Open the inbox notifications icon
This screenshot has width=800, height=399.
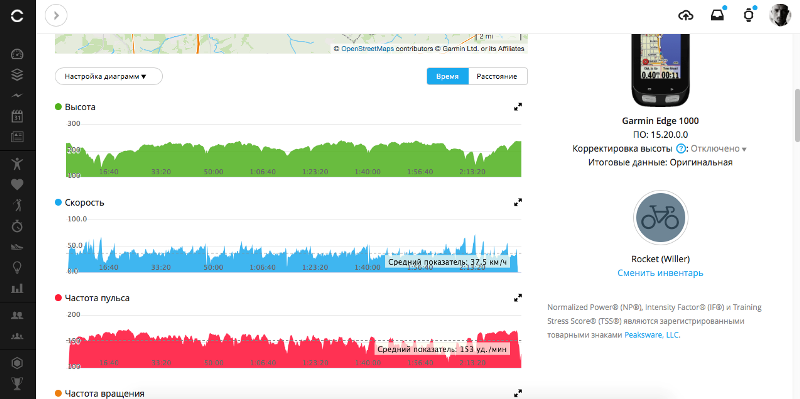(x=718, y=16)
